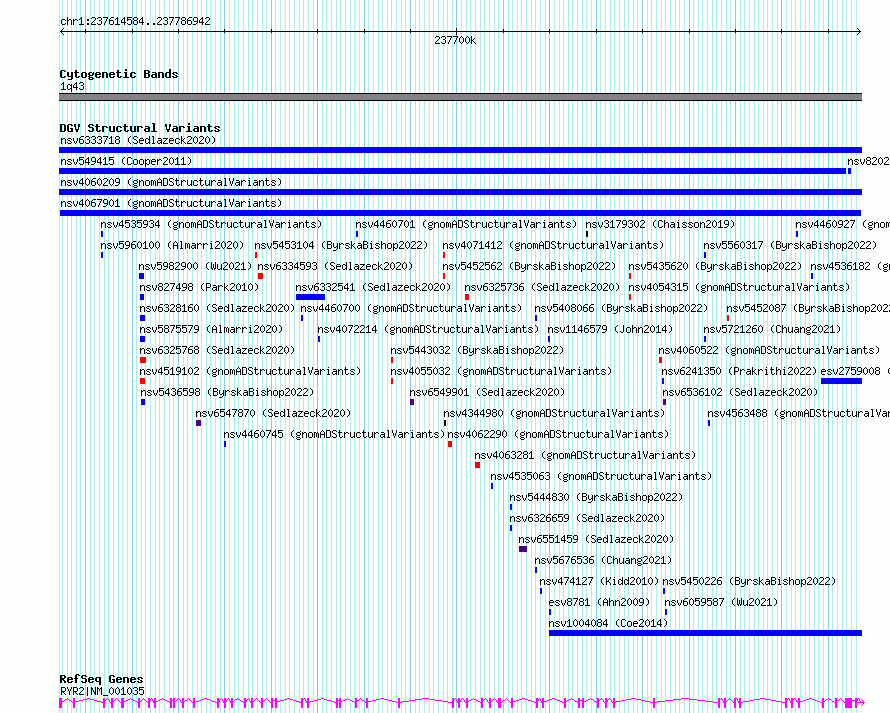Click the nsv6333718 (Sedlazeck2020) variant label
890x713 pixels.
coord(138,140)
